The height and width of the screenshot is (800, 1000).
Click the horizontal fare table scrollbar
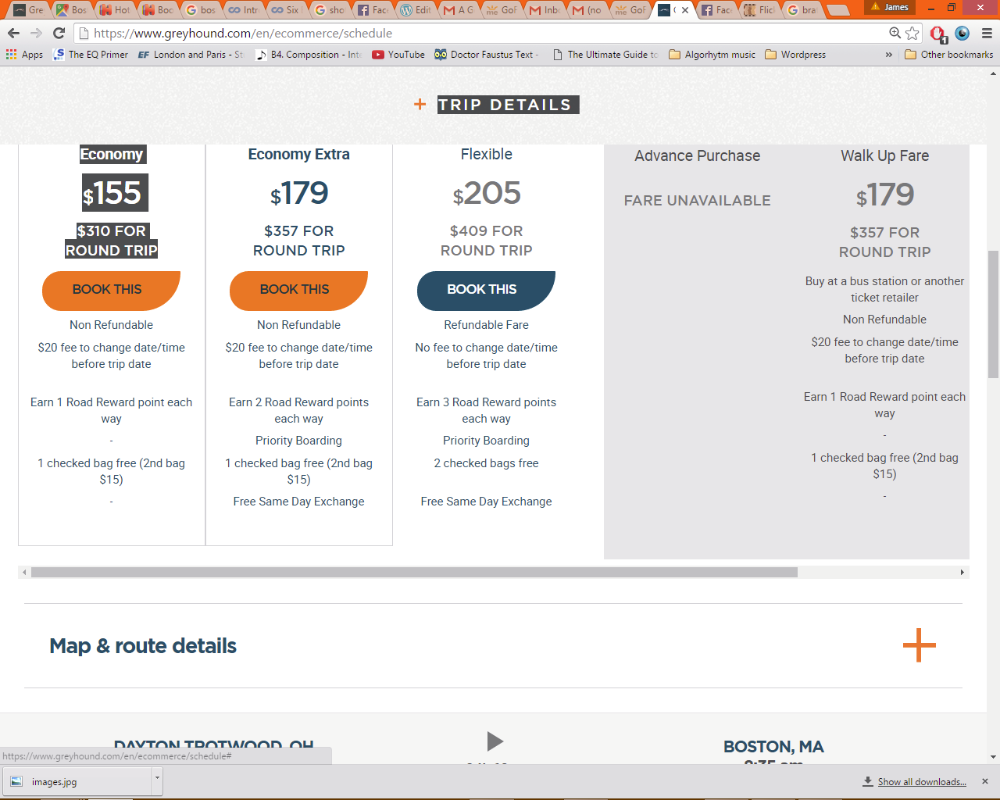[x=414, y=573]
